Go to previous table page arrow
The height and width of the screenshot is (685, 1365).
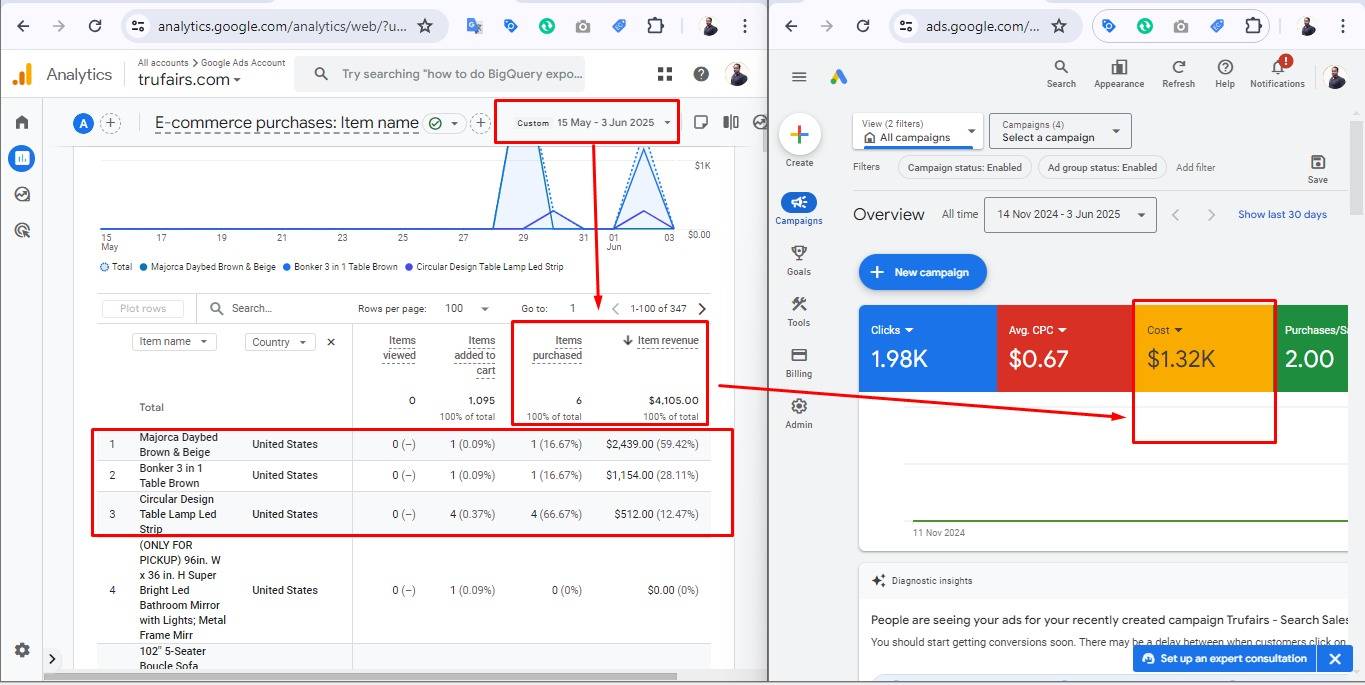tap(616, 309)
